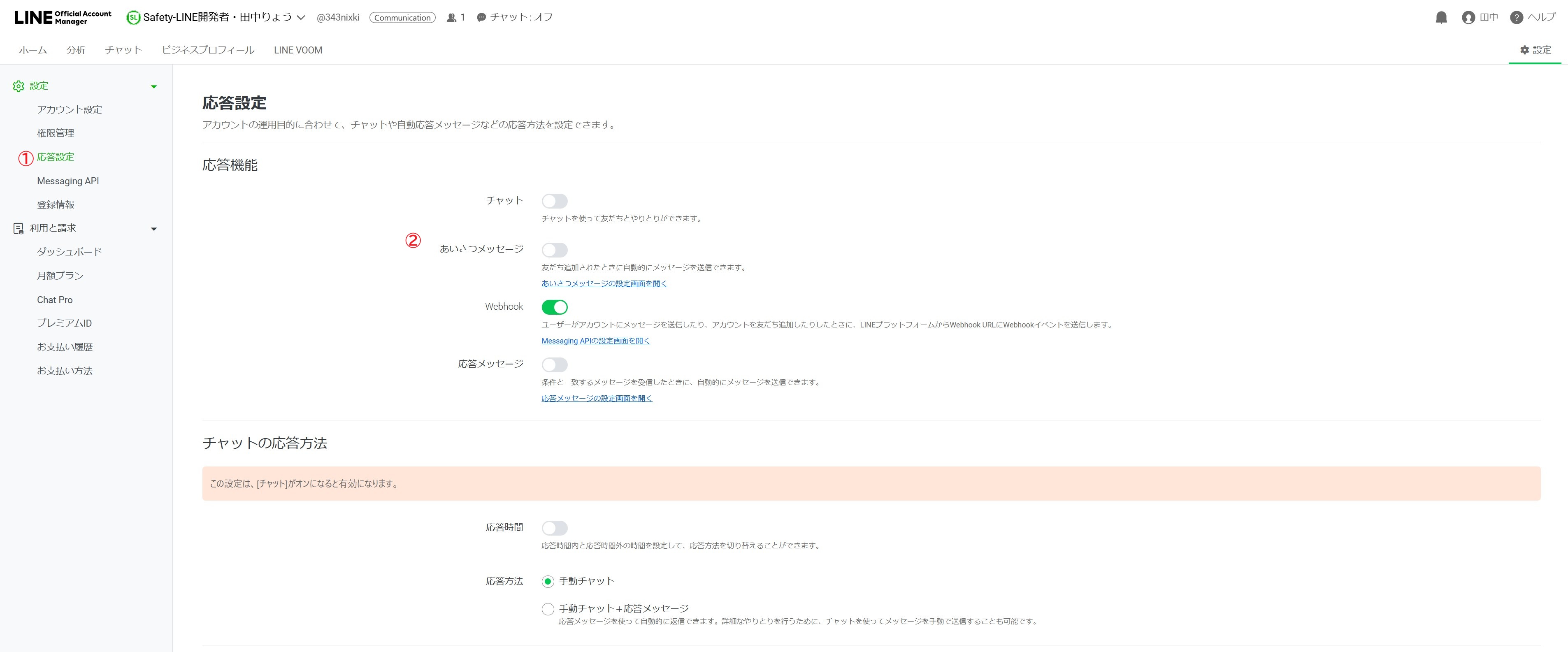Click the green SL account avatar icon

pos(133,18)
